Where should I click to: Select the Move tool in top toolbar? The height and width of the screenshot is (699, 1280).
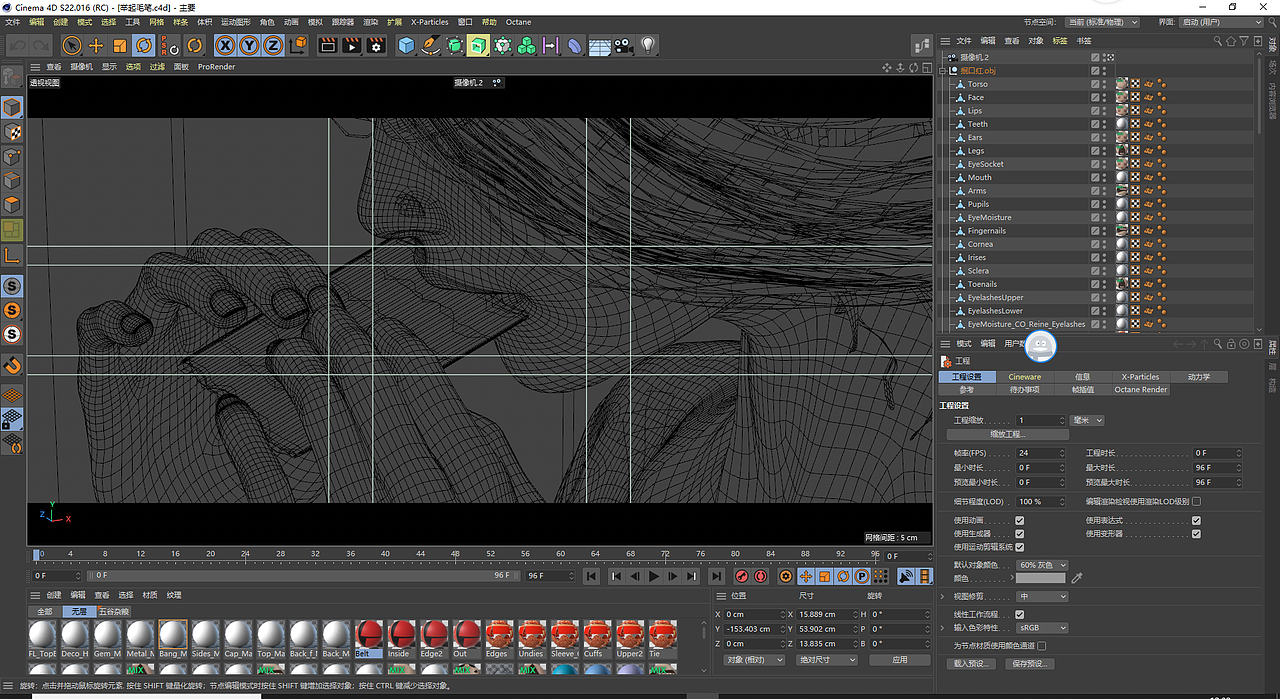click(96, 45)
